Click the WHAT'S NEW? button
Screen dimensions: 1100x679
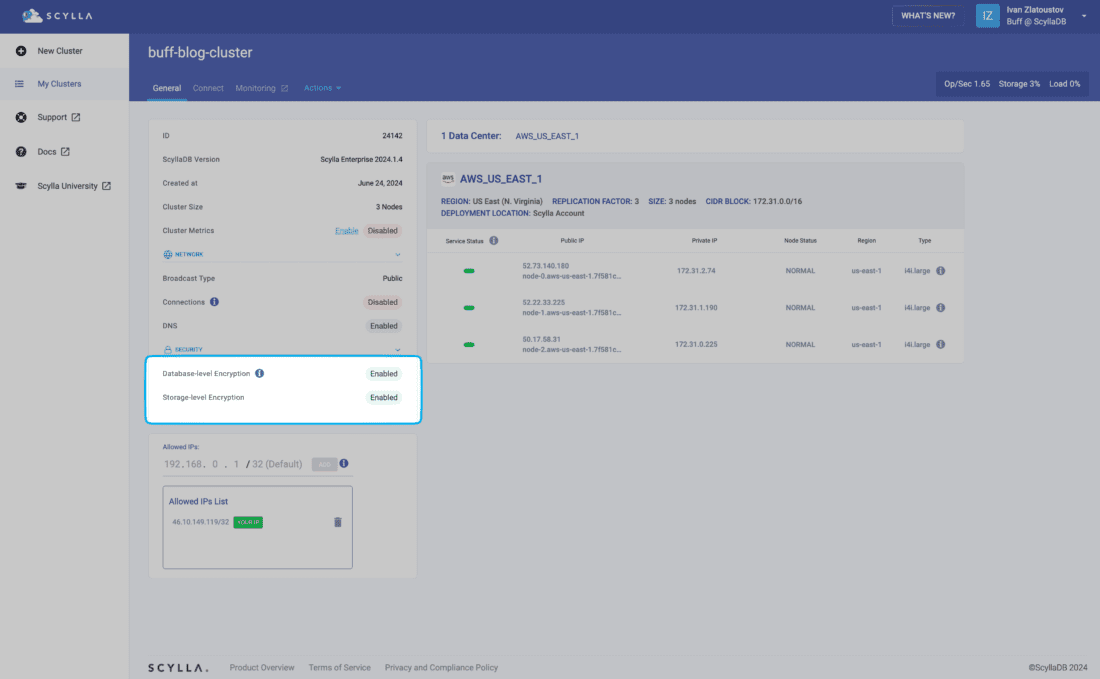tap(928, 16)
